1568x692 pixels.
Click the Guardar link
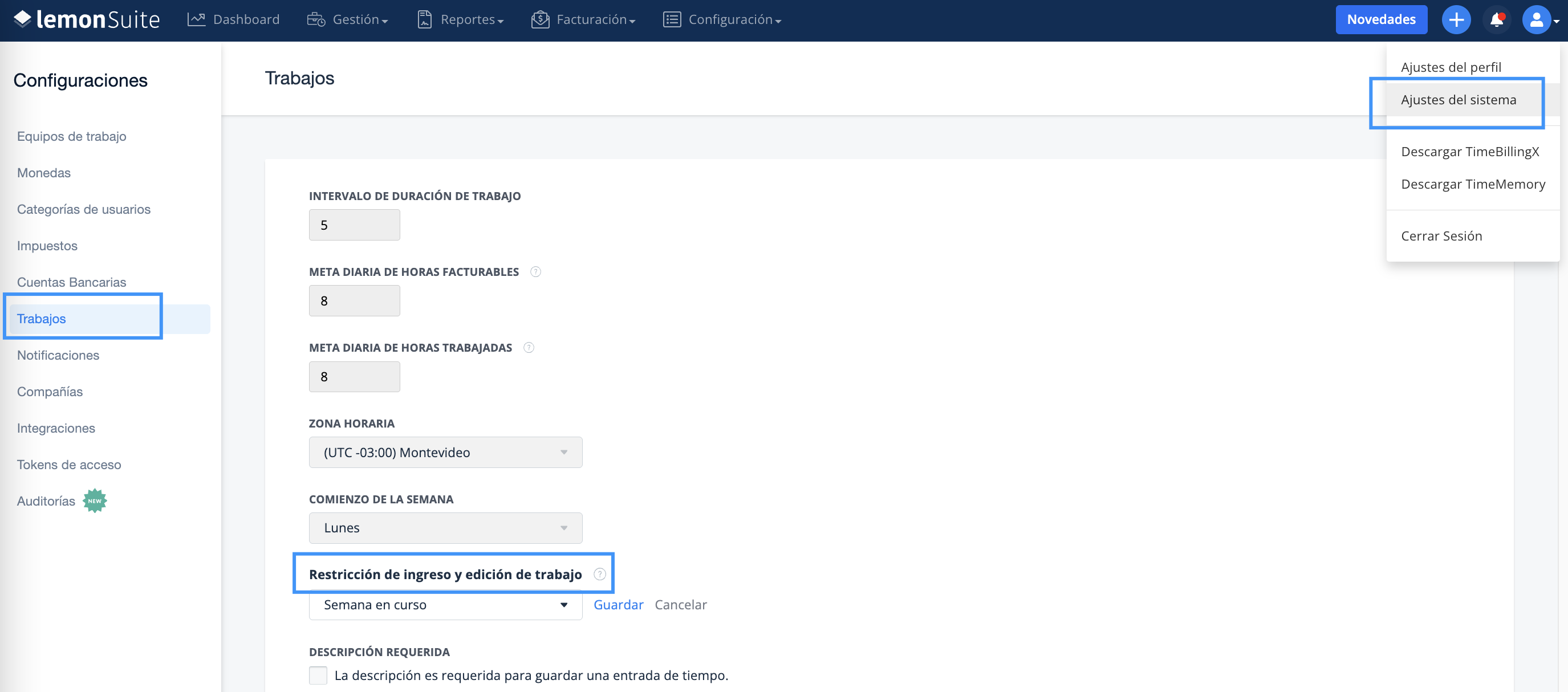618,604
